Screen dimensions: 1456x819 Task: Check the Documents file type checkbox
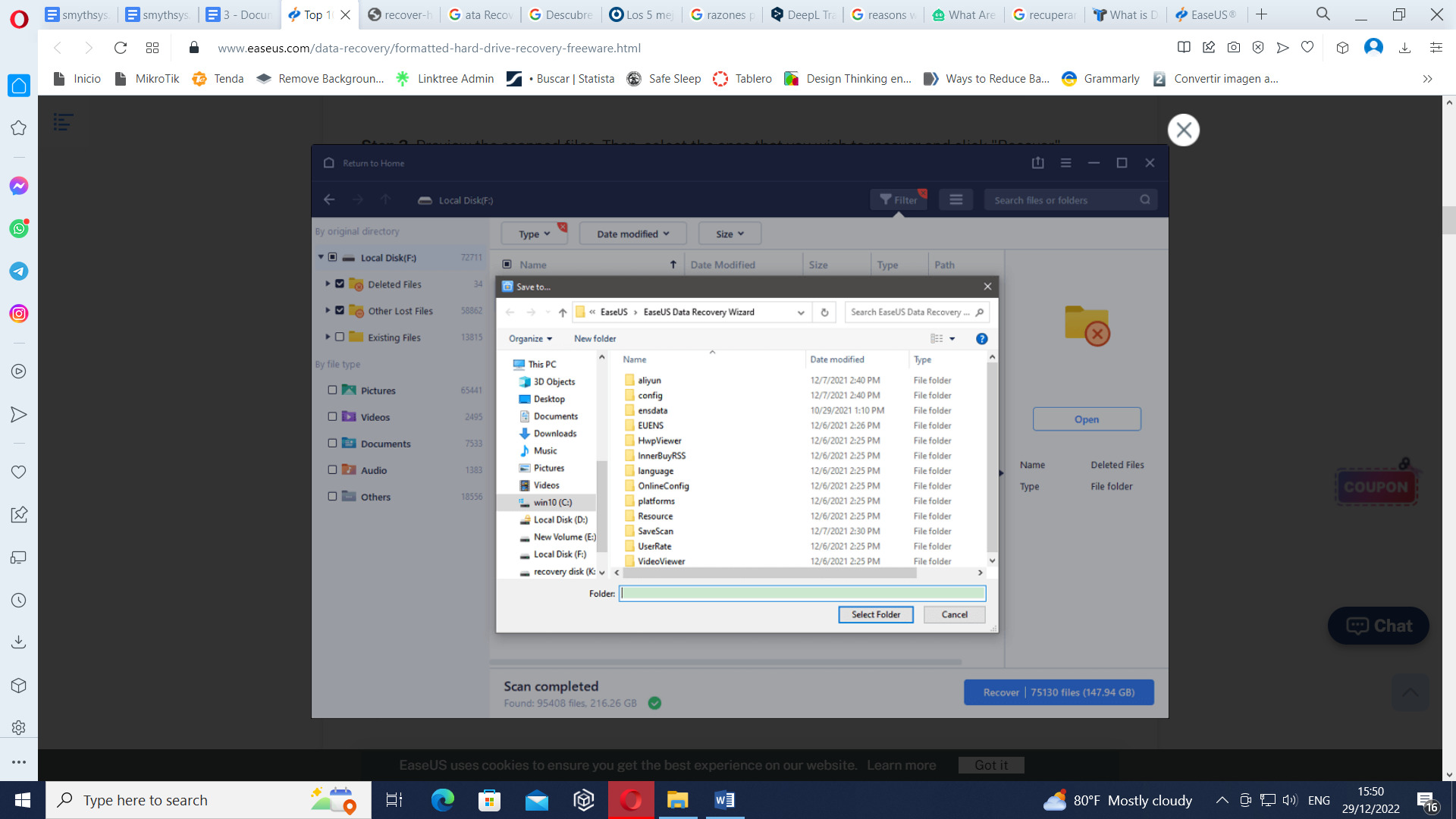pyautogui.click(x=332, y=444)
